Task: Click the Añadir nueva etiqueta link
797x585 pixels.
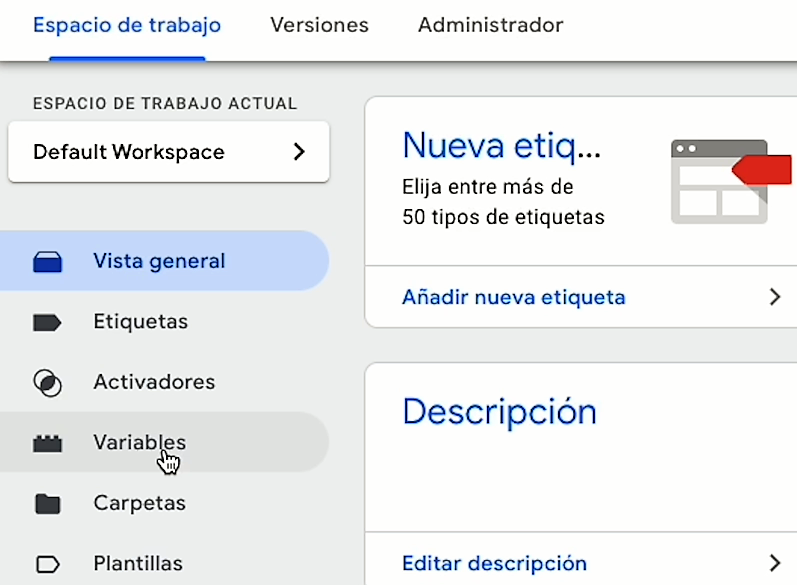Action: pos(513,297)
